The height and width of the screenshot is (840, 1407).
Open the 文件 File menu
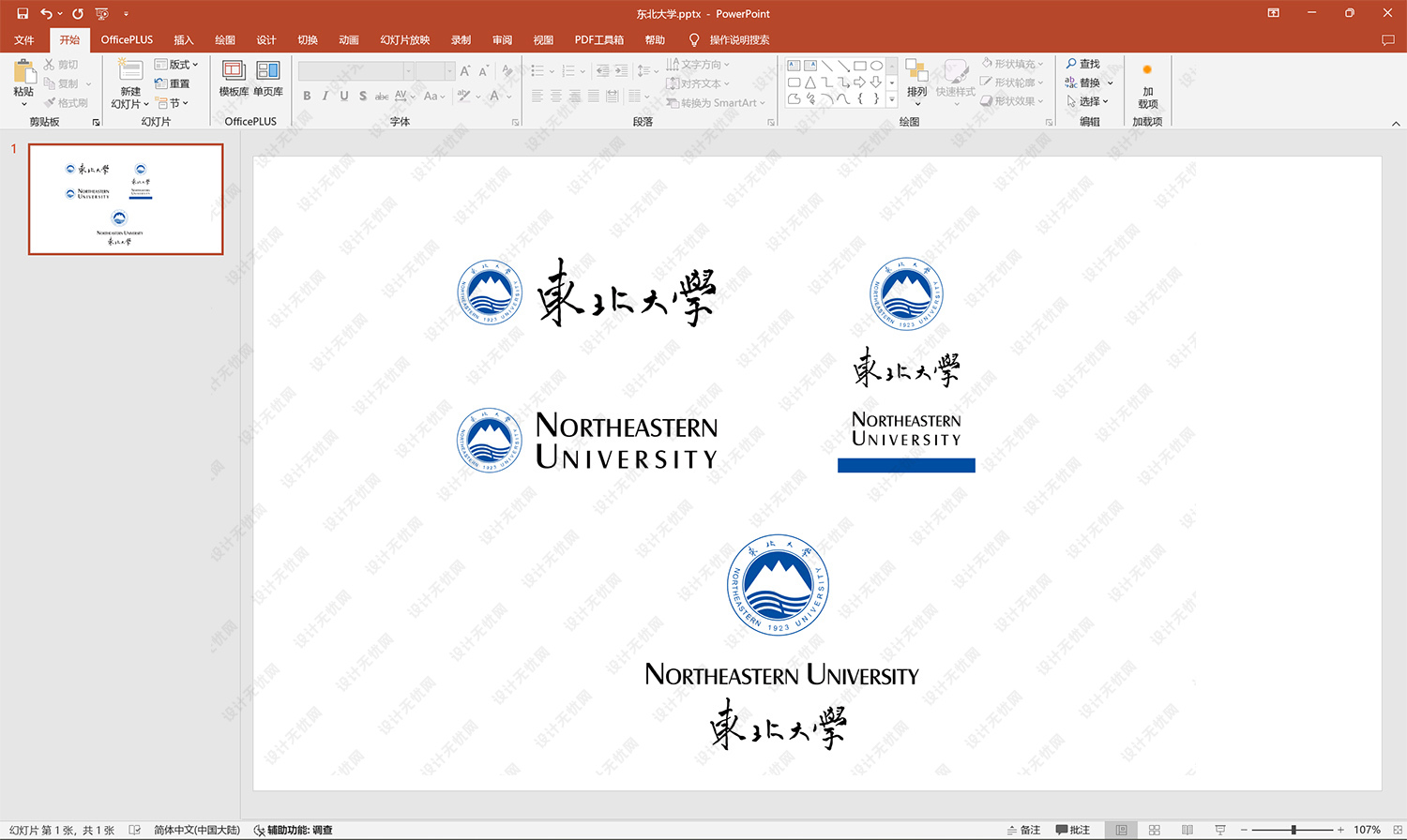[24, 40]
